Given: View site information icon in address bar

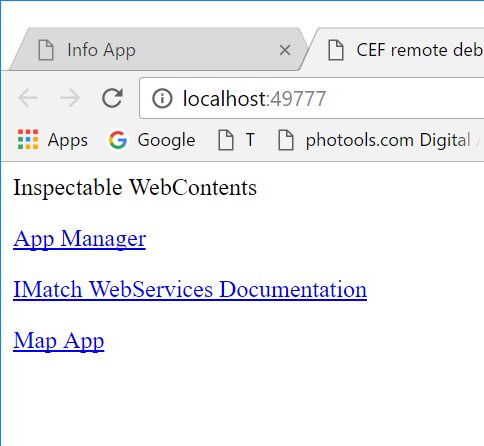Looking at the screenshot, I should point(162,99).
